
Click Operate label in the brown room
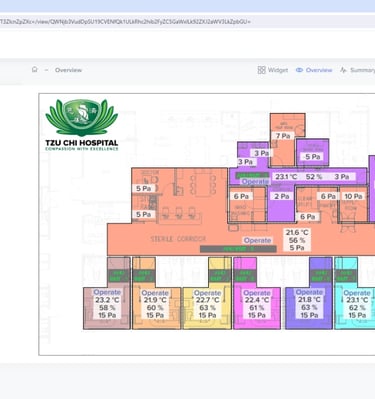(107, 292)
